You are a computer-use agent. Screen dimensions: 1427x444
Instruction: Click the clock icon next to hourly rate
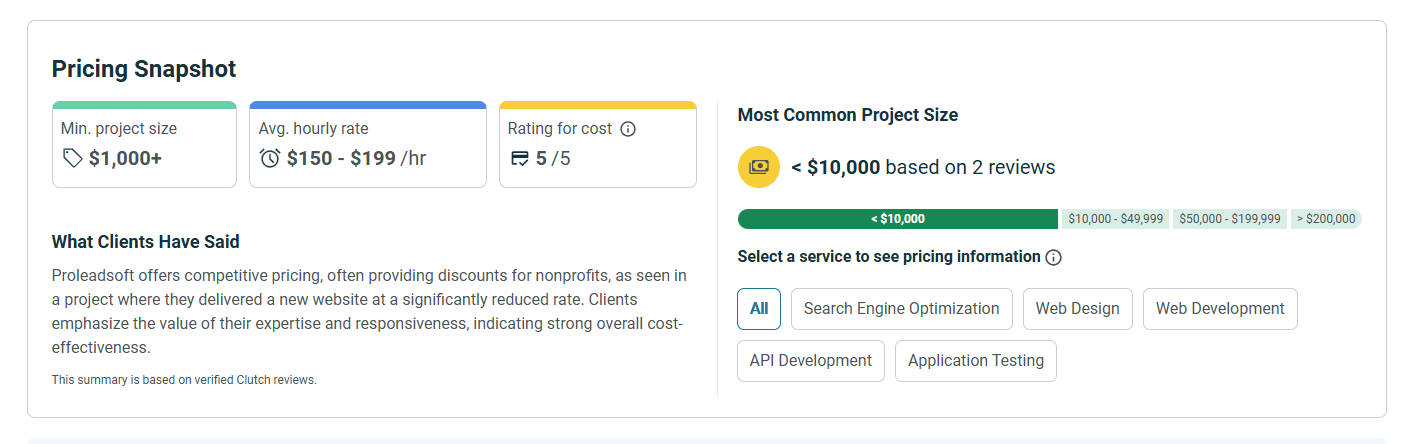270,158
